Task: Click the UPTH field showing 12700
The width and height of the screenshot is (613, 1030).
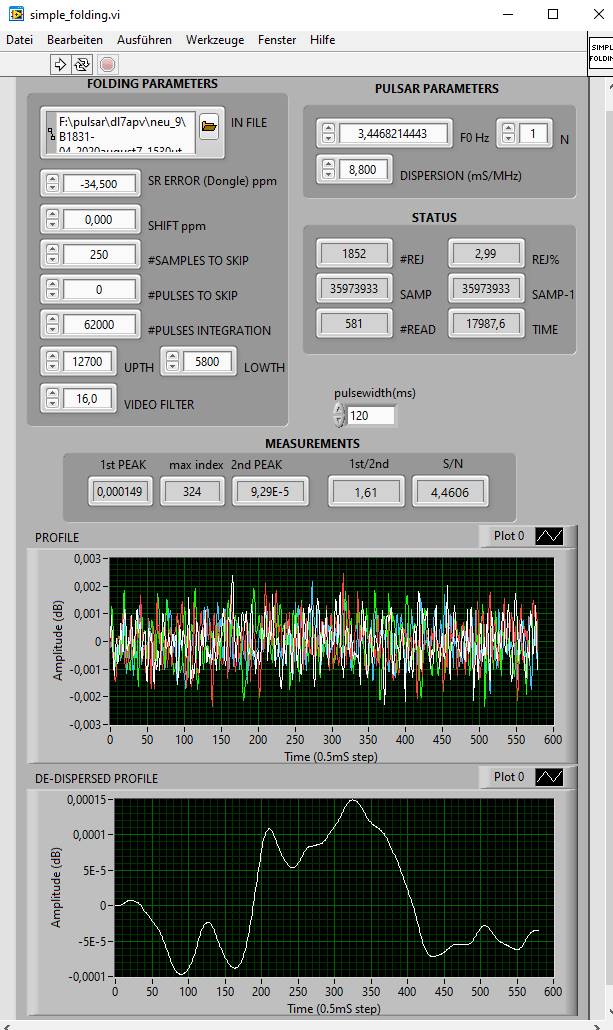Action: point(87,361)
